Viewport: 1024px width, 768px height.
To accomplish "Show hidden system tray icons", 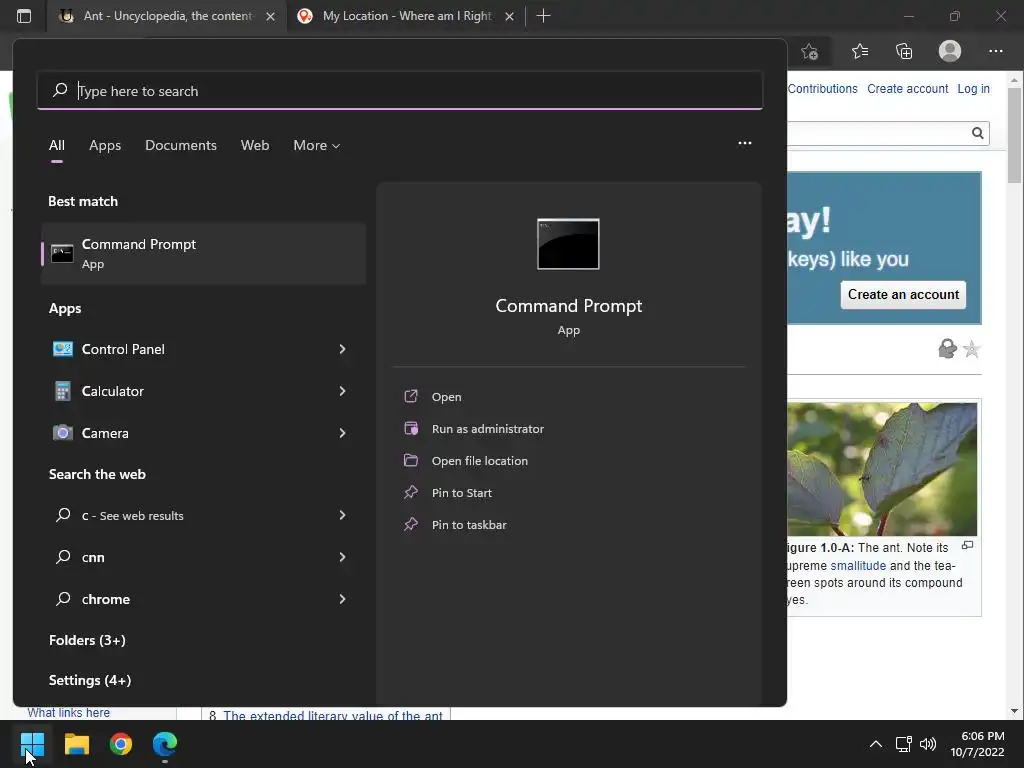I will click(x=876, y=744).
